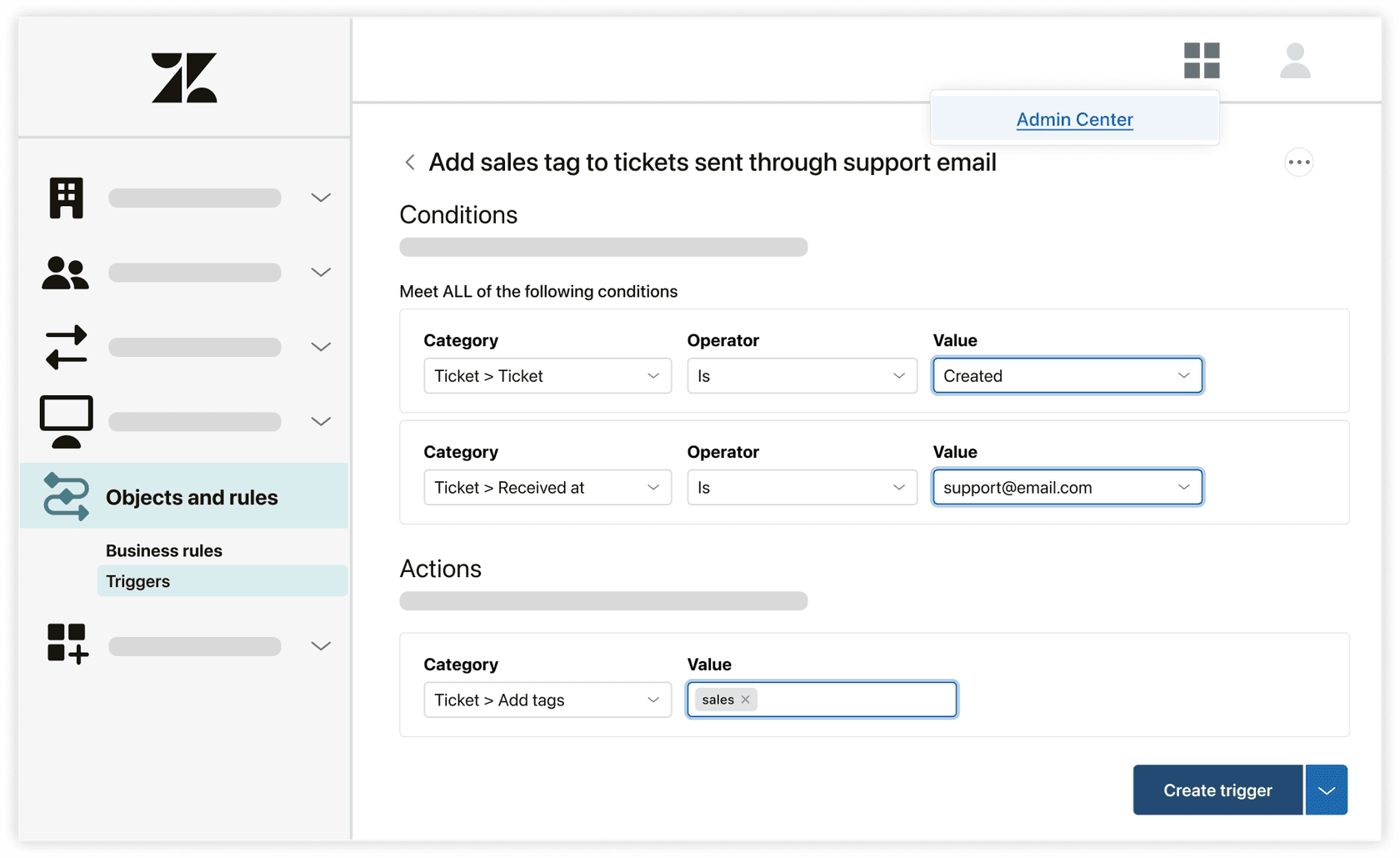Open the three-dot overflow menu
Screen dimensions: 1400x858
pos(1299,162)
